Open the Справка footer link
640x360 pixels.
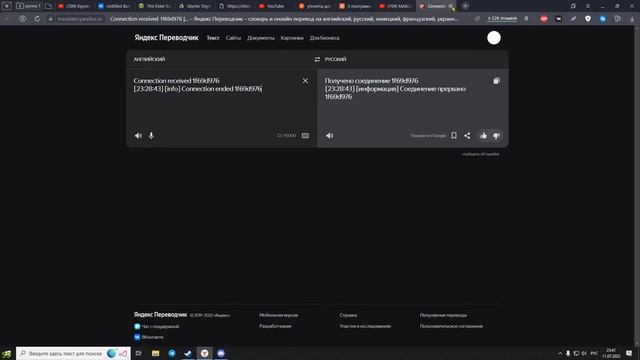click(348, 315)
